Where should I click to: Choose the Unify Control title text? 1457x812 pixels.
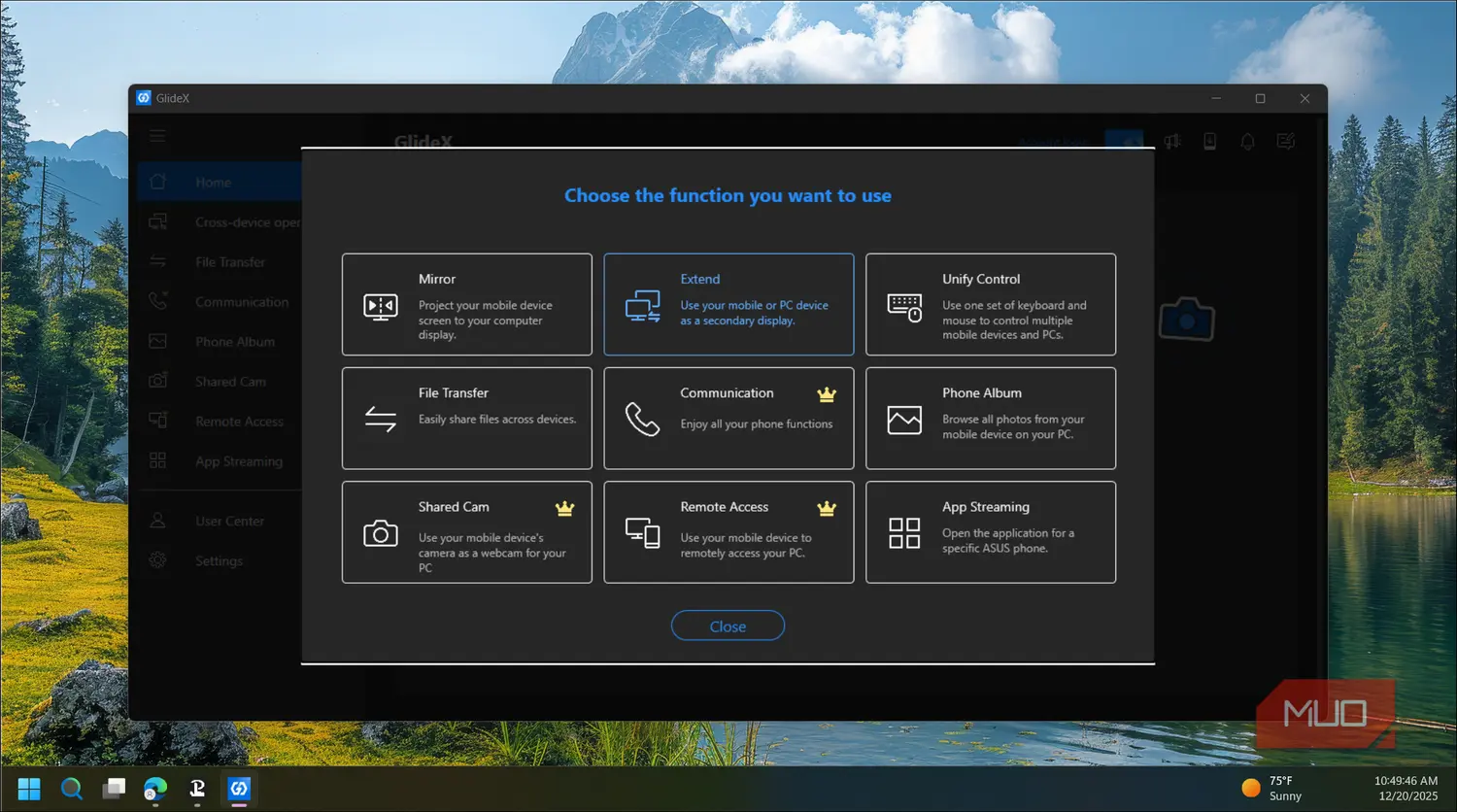pos(981,279)
